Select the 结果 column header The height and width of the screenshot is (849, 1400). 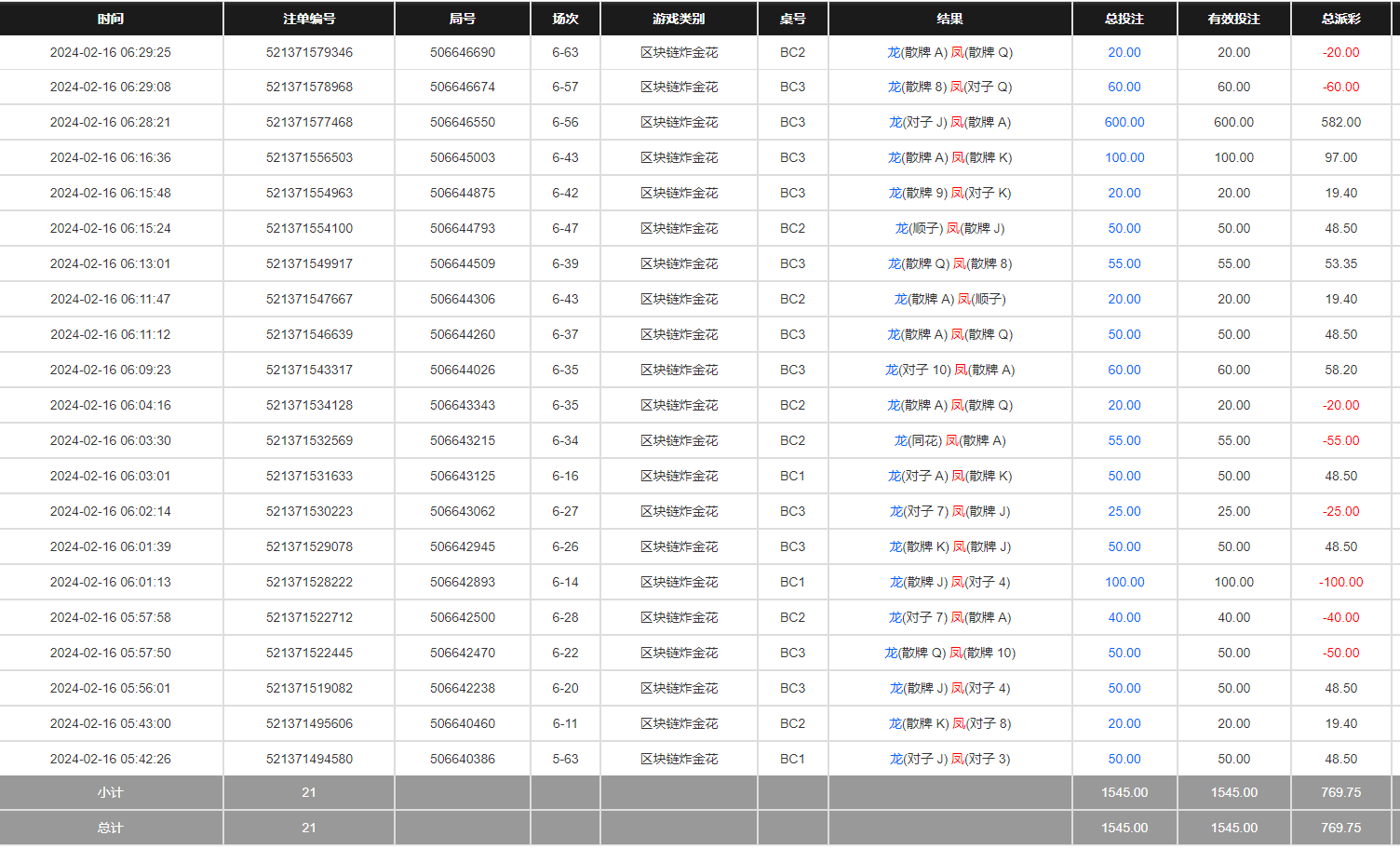coord(949,19)
